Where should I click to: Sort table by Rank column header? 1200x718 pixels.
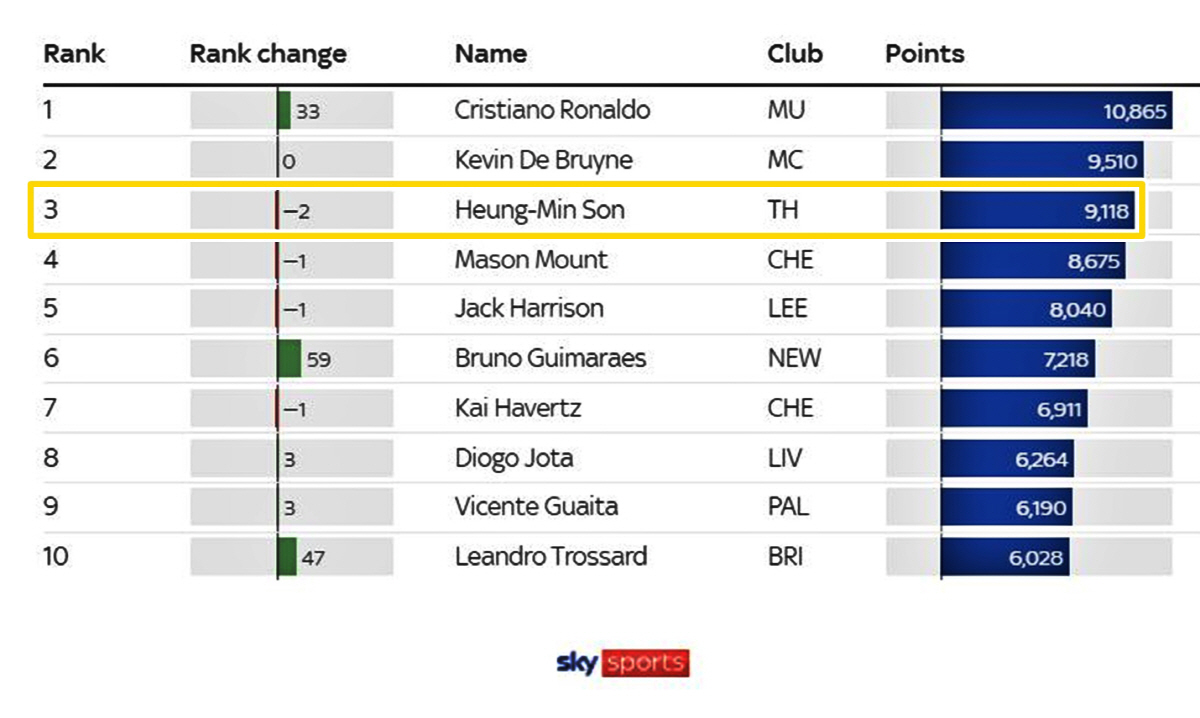coord(74,53)
